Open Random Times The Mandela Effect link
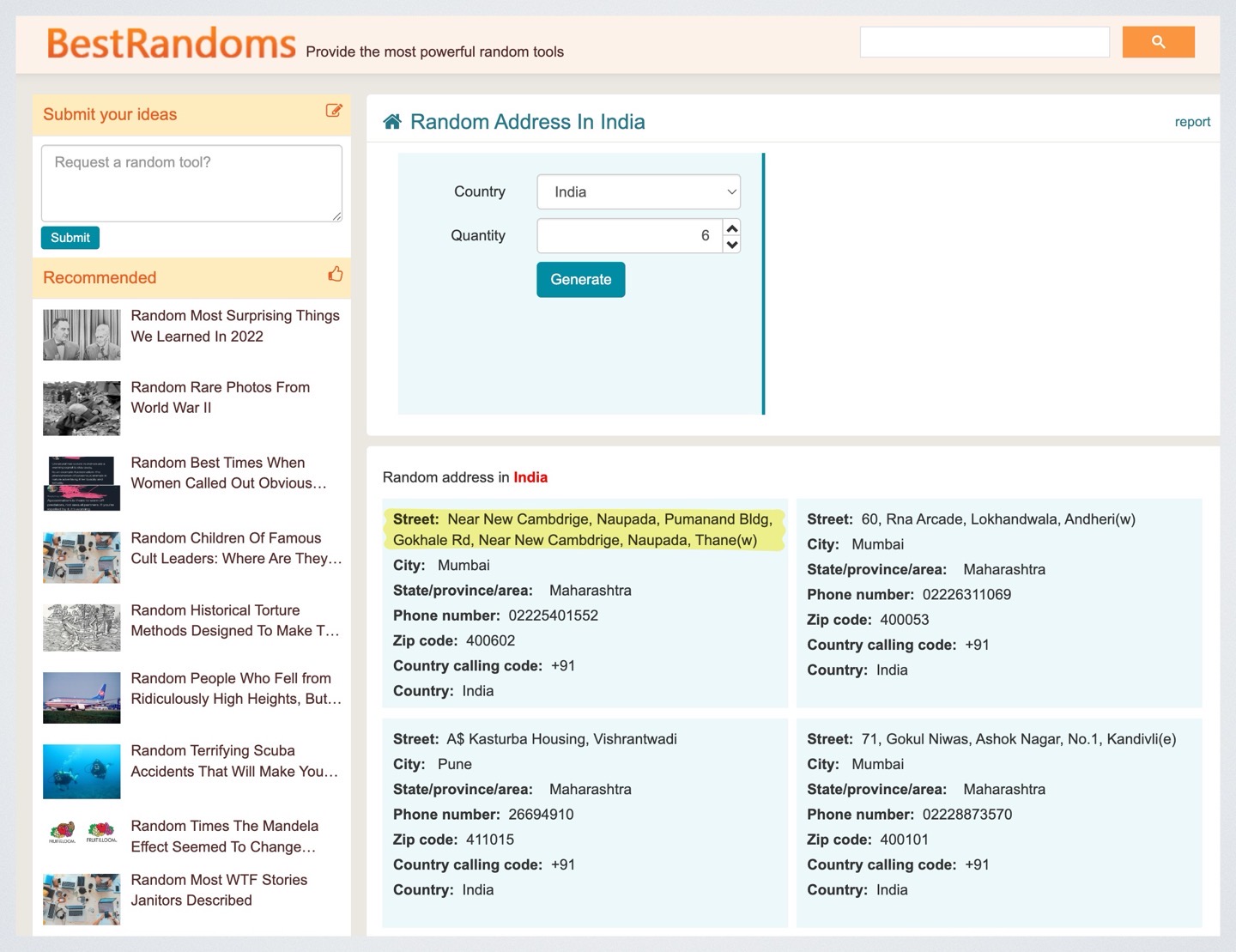 pyautogui.click(x=225, y=836)
